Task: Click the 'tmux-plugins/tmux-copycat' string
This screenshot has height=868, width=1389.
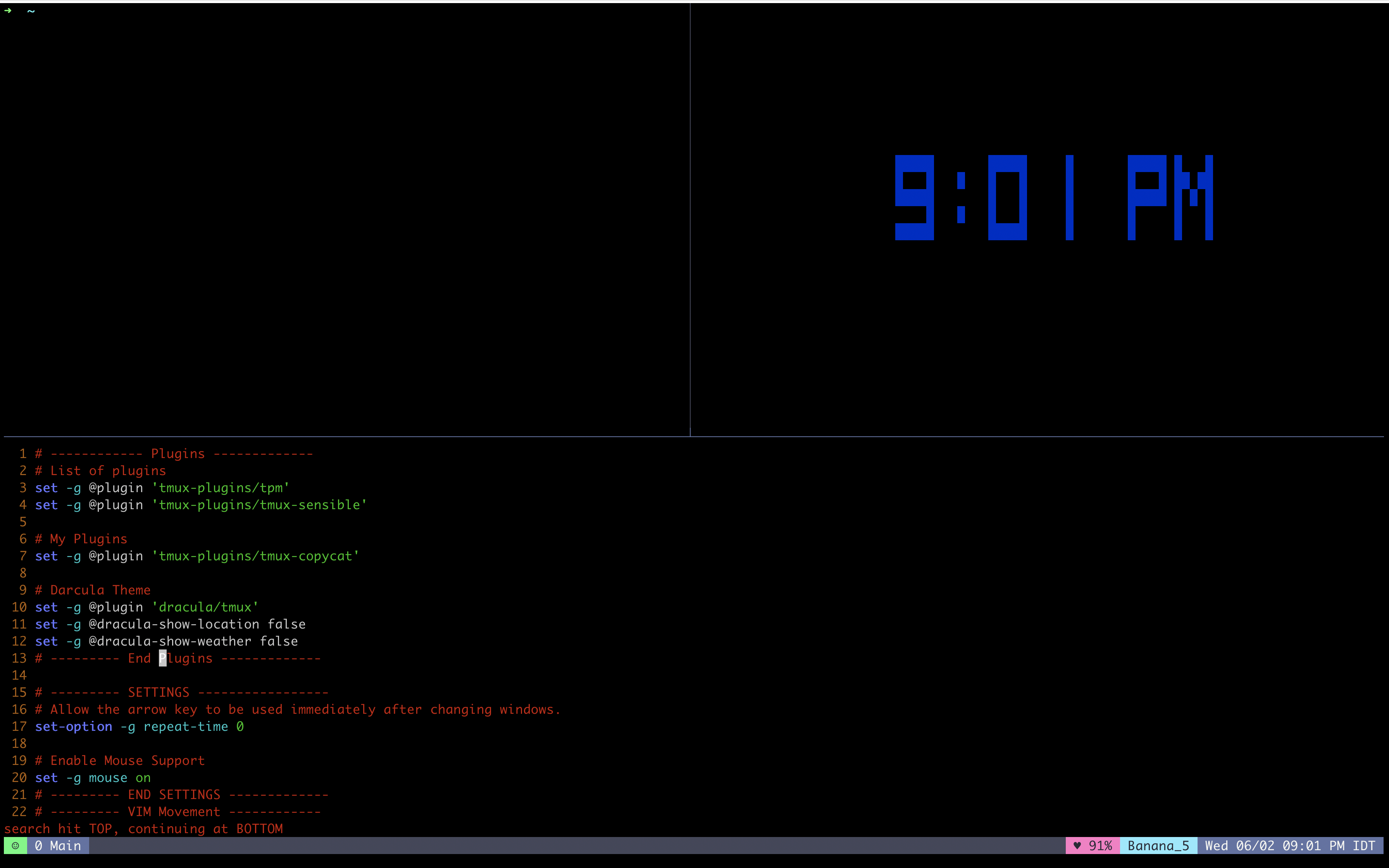Action: 255,556
